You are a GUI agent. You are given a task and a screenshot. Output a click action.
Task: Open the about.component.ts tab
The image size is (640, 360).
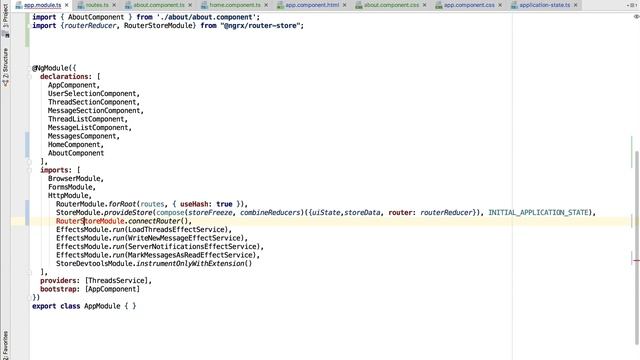point(159,5)
